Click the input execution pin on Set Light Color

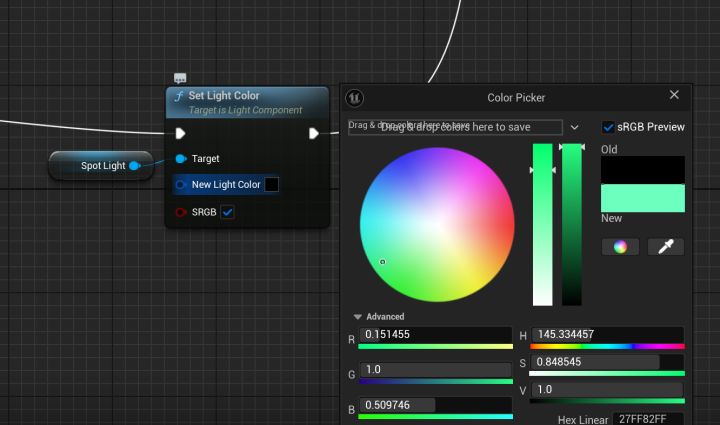(180, 133)
